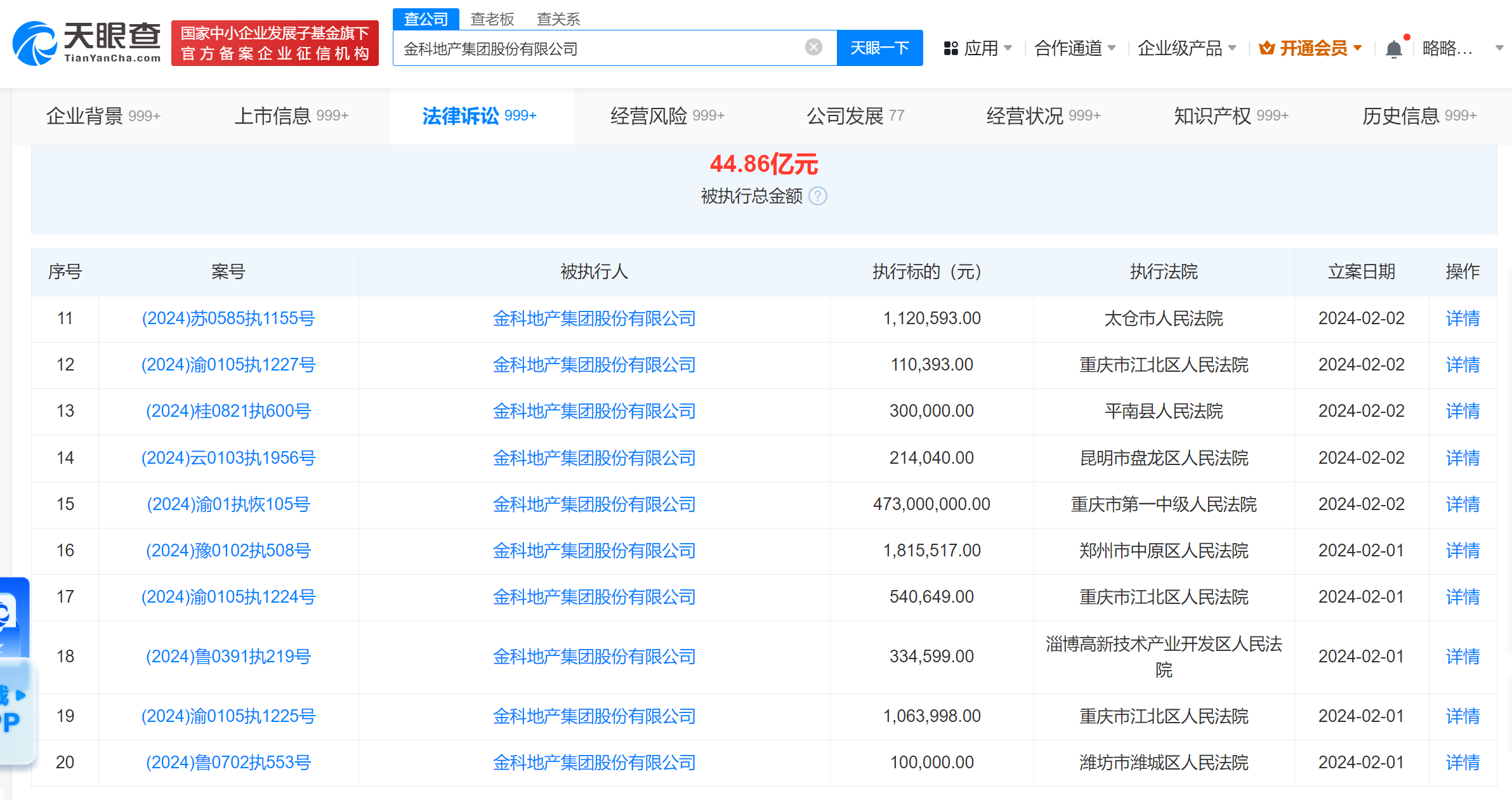The image size is (1512, 800).
Task: Click the 执行标的（元）column header
Action: click(x=931, y=272)
